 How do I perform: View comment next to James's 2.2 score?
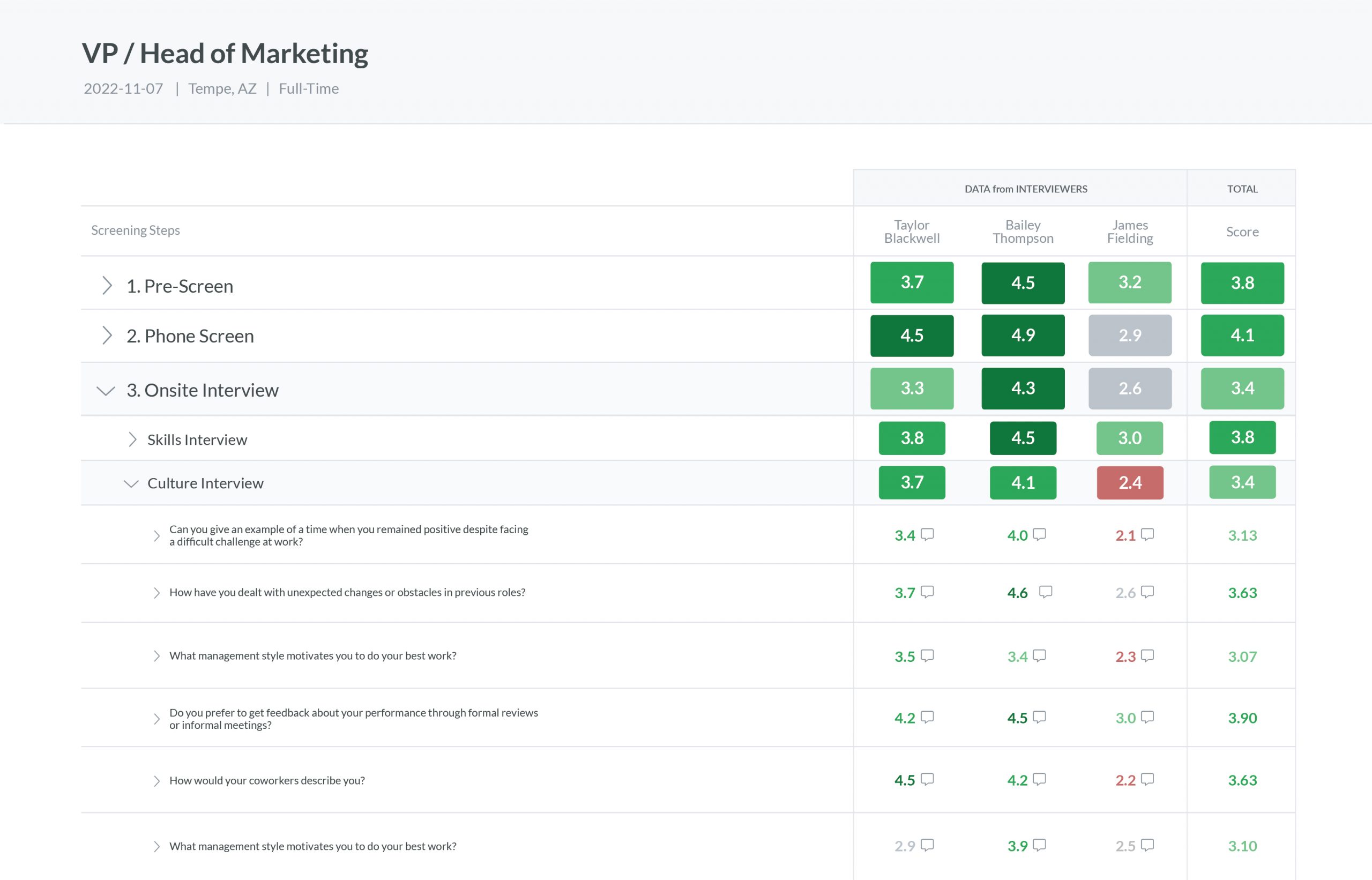pyautogui.click(x=1147, y=779)
